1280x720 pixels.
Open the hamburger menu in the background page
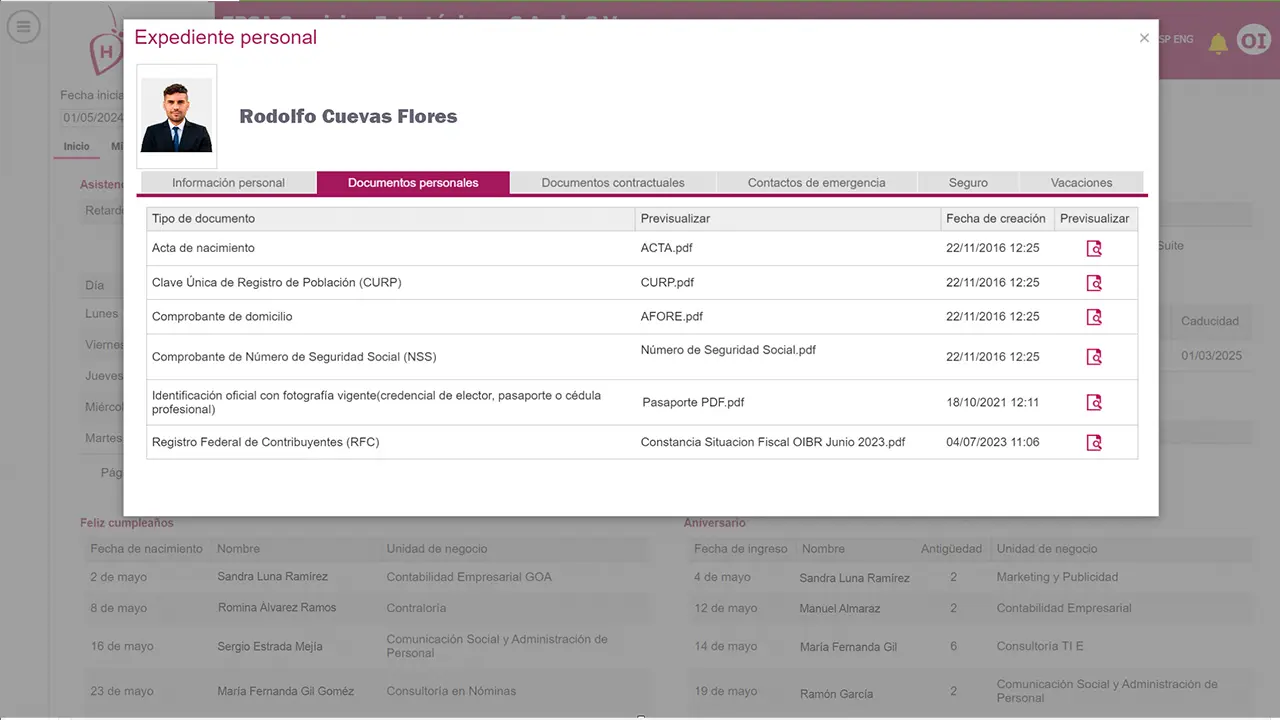23,26
